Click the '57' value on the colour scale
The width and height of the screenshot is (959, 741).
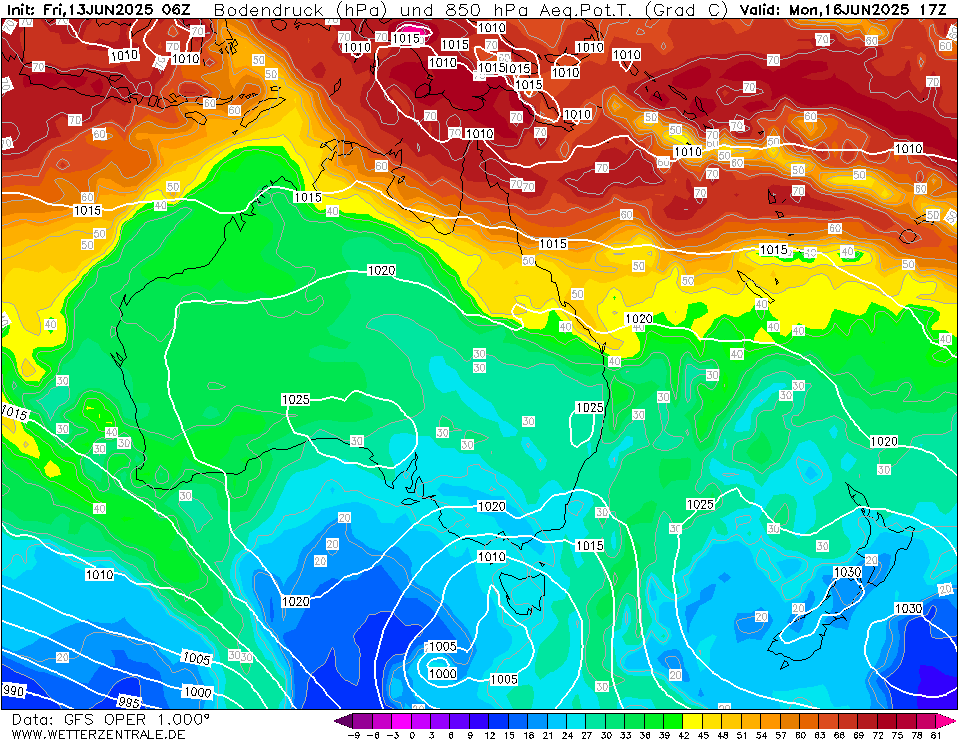click(781, 735)
